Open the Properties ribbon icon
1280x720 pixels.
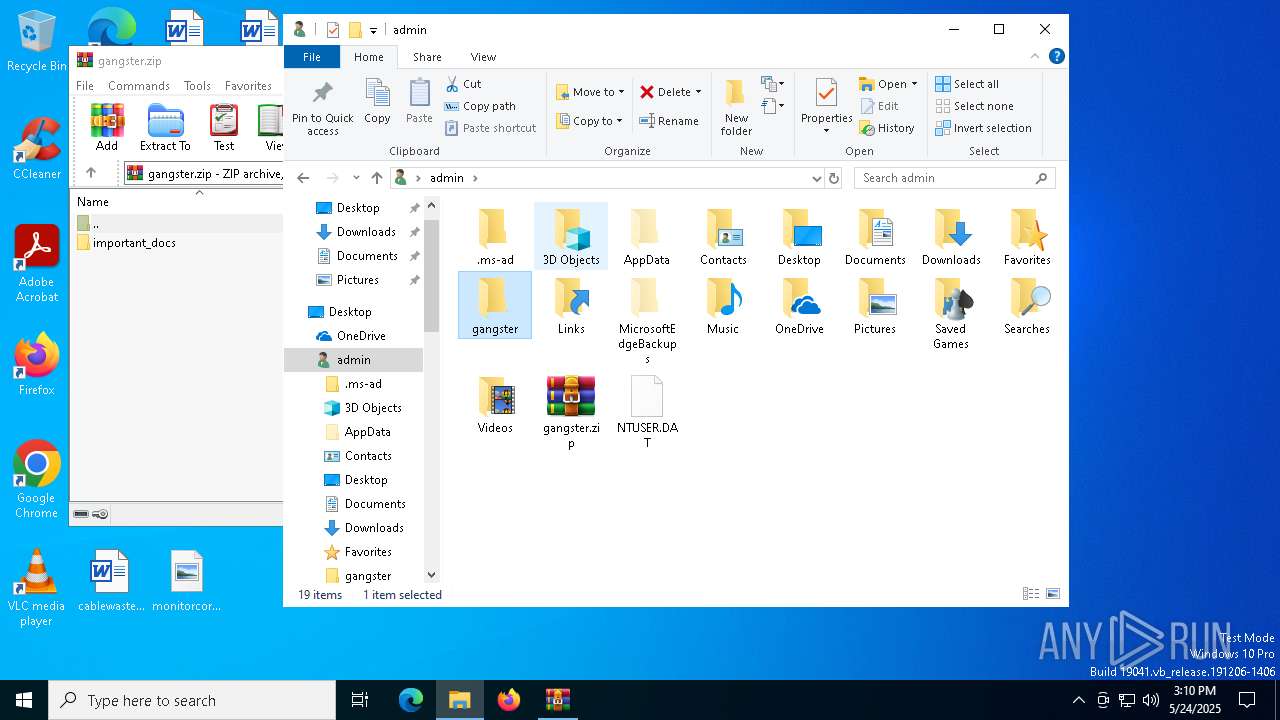coord(826,106)
